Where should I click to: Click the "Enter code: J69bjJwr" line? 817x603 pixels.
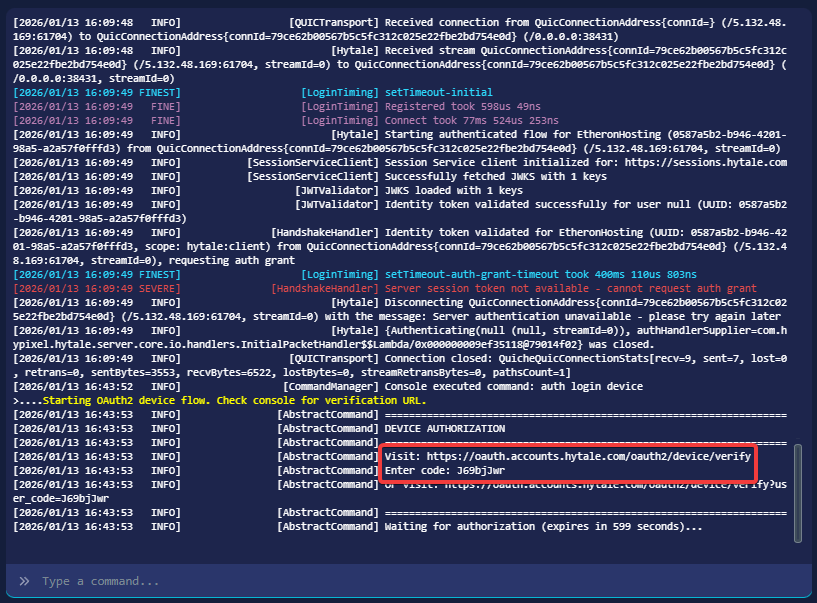point(445,470)
